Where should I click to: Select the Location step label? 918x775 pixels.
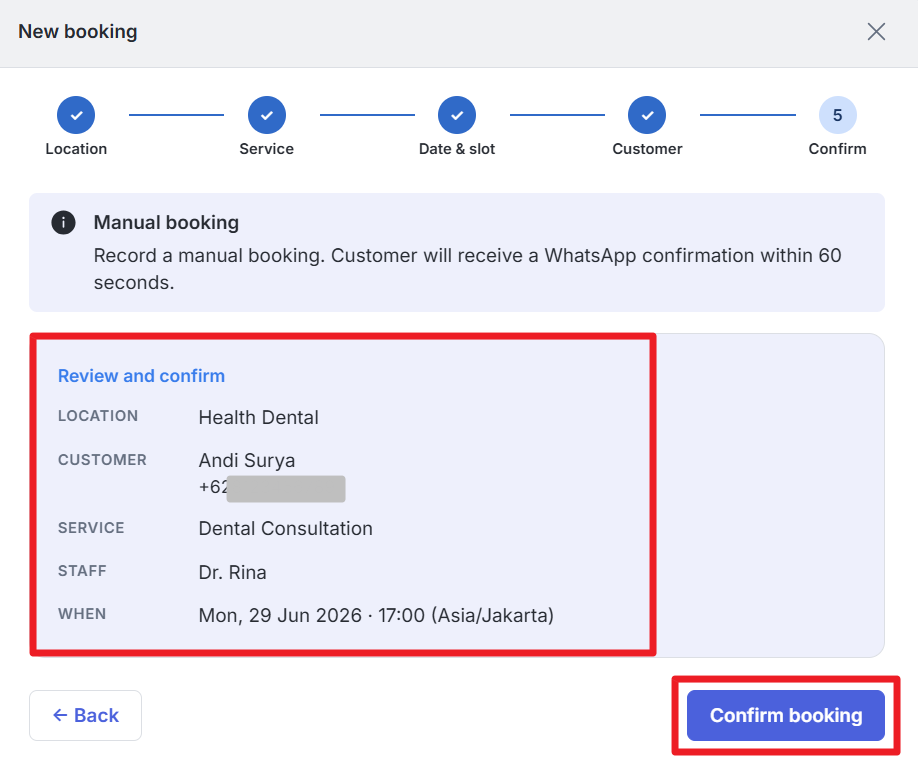click(x=76, y=149)
